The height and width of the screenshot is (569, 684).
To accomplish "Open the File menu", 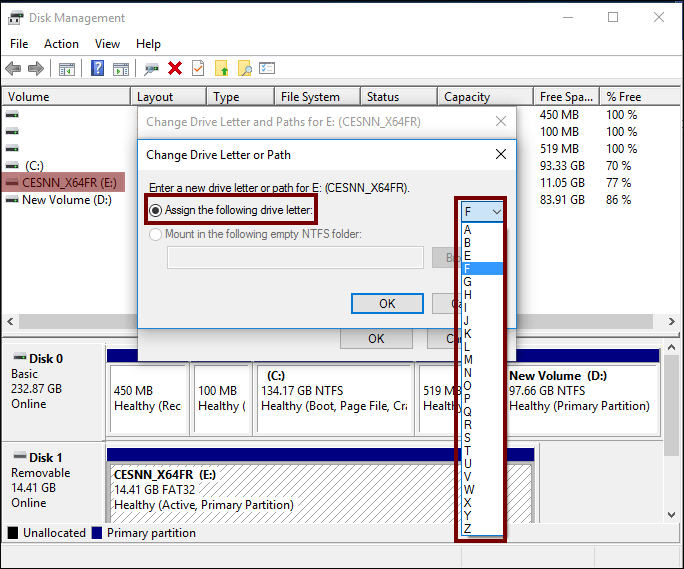I will tap(19, 44).
